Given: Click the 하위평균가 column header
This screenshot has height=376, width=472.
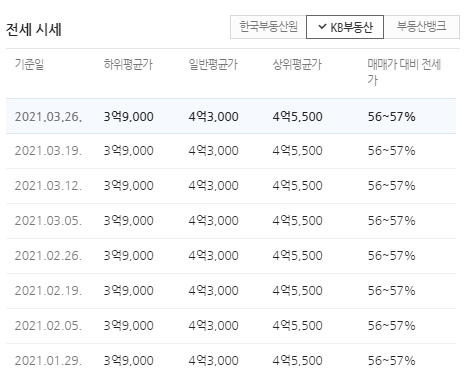Looking at the screenshot, I should (x=128, y=64).
